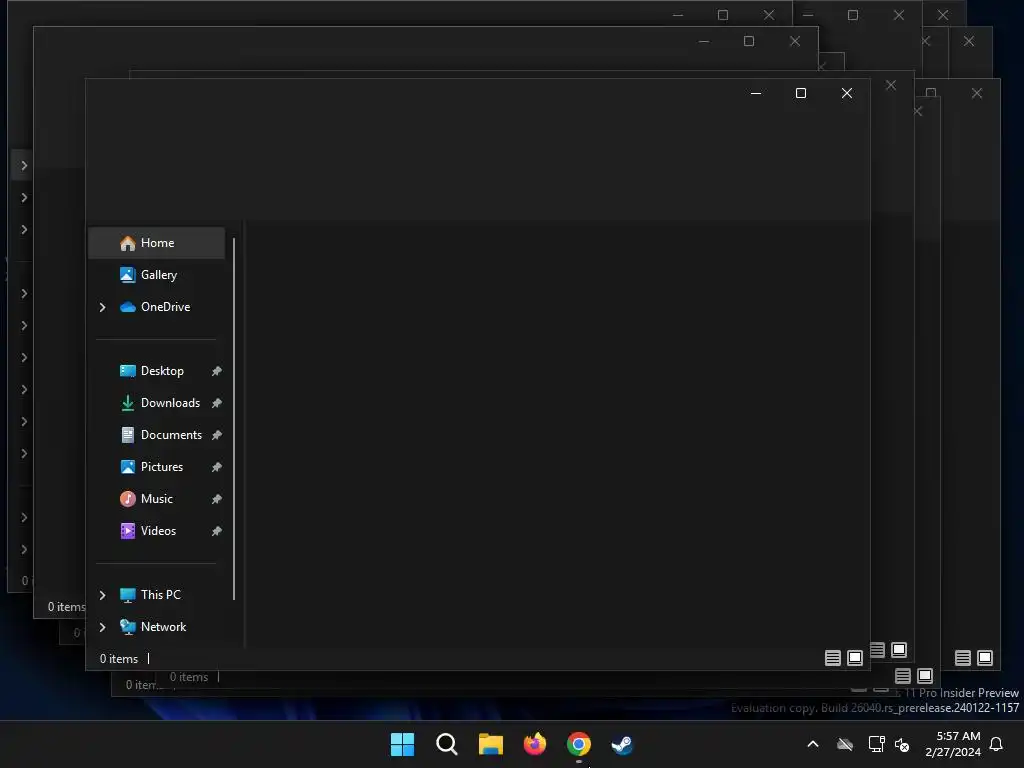
Task: Open the clock and date flyout
Action: click(953, 744)
